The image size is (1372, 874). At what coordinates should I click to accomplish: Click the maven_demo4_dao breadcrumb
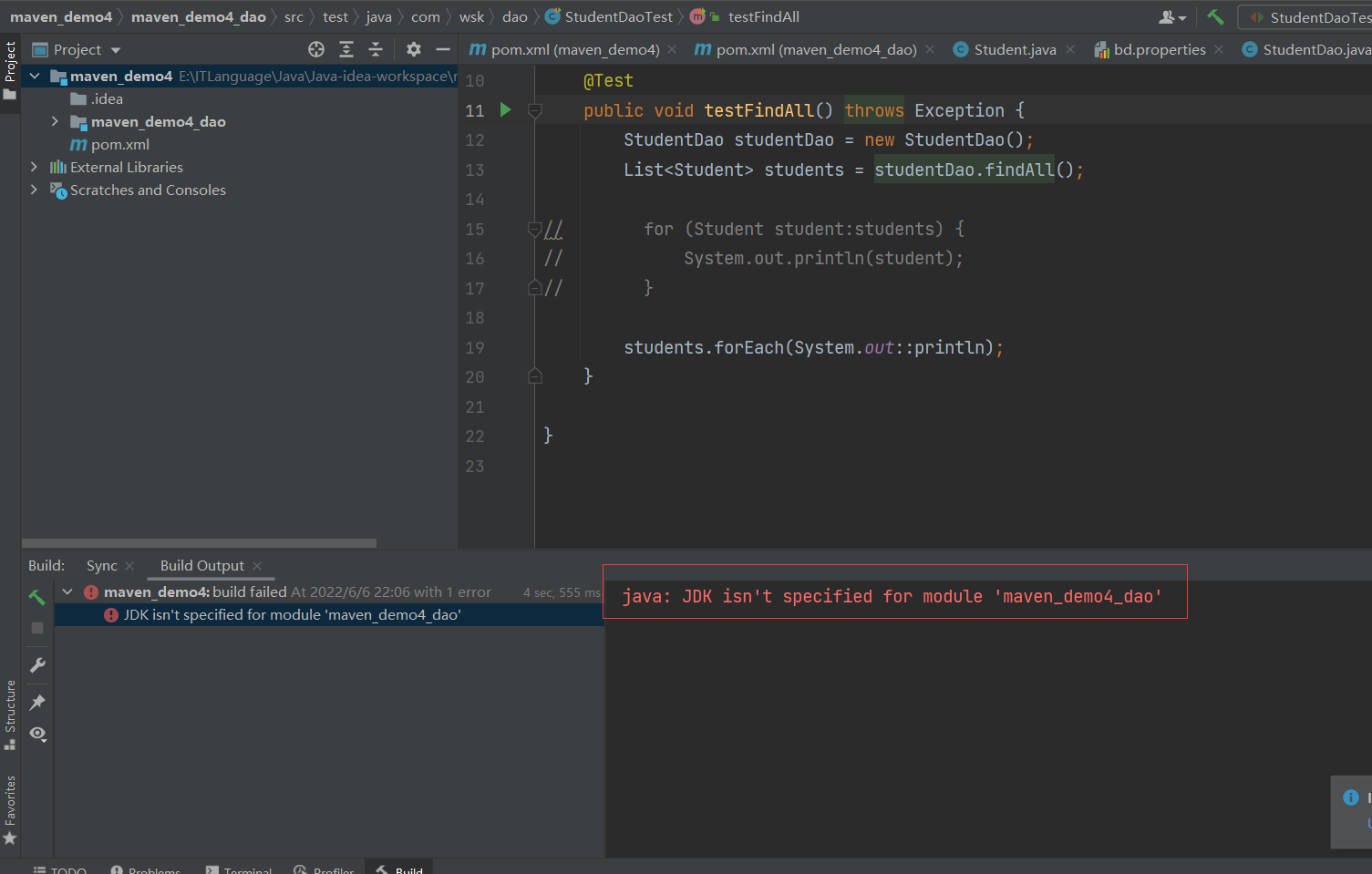[199, 16]
